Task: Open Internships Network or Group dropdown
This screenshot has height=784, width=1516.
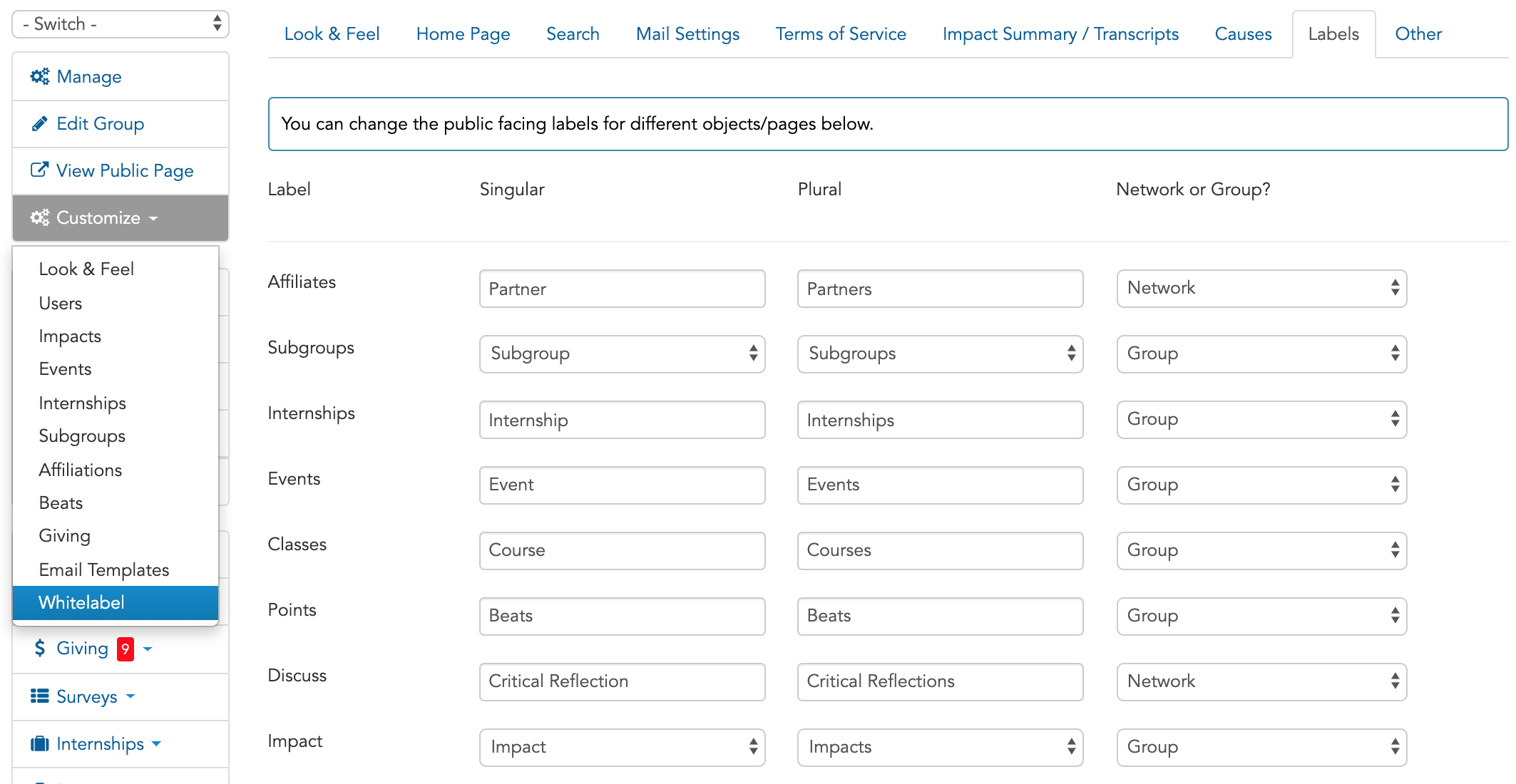Action: click(1261, 419)
